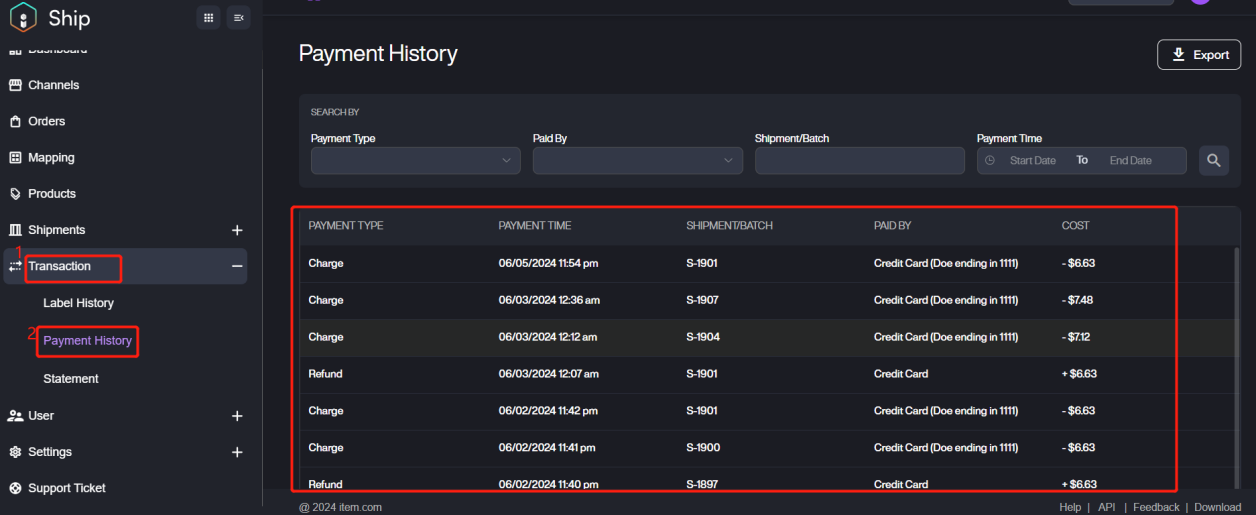
Task: Open Label History submenu item
Action: [x=78, y=303]
